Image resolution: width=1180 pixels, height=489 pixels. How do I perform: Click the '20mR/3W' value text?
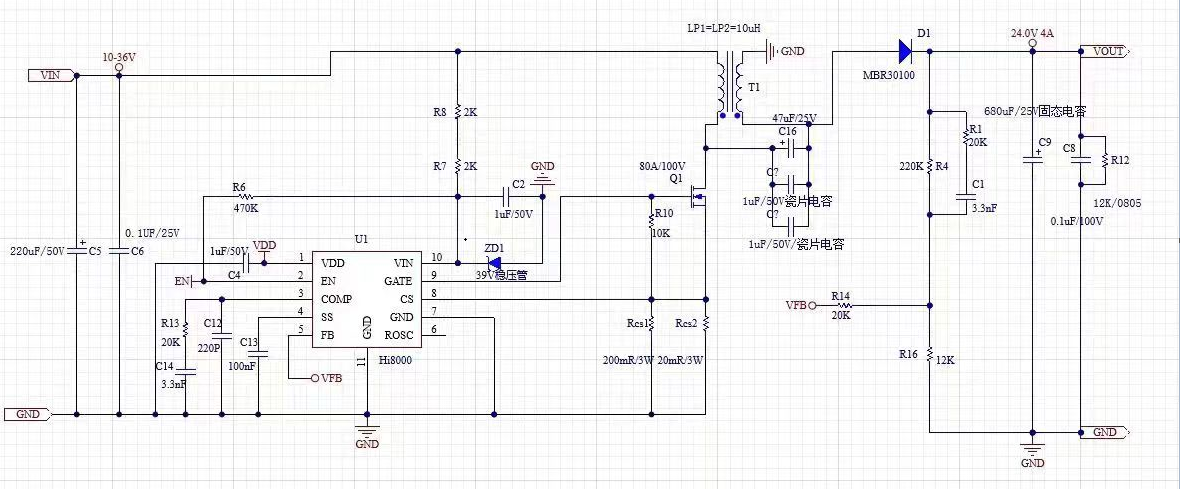click(x=680, y=360)
